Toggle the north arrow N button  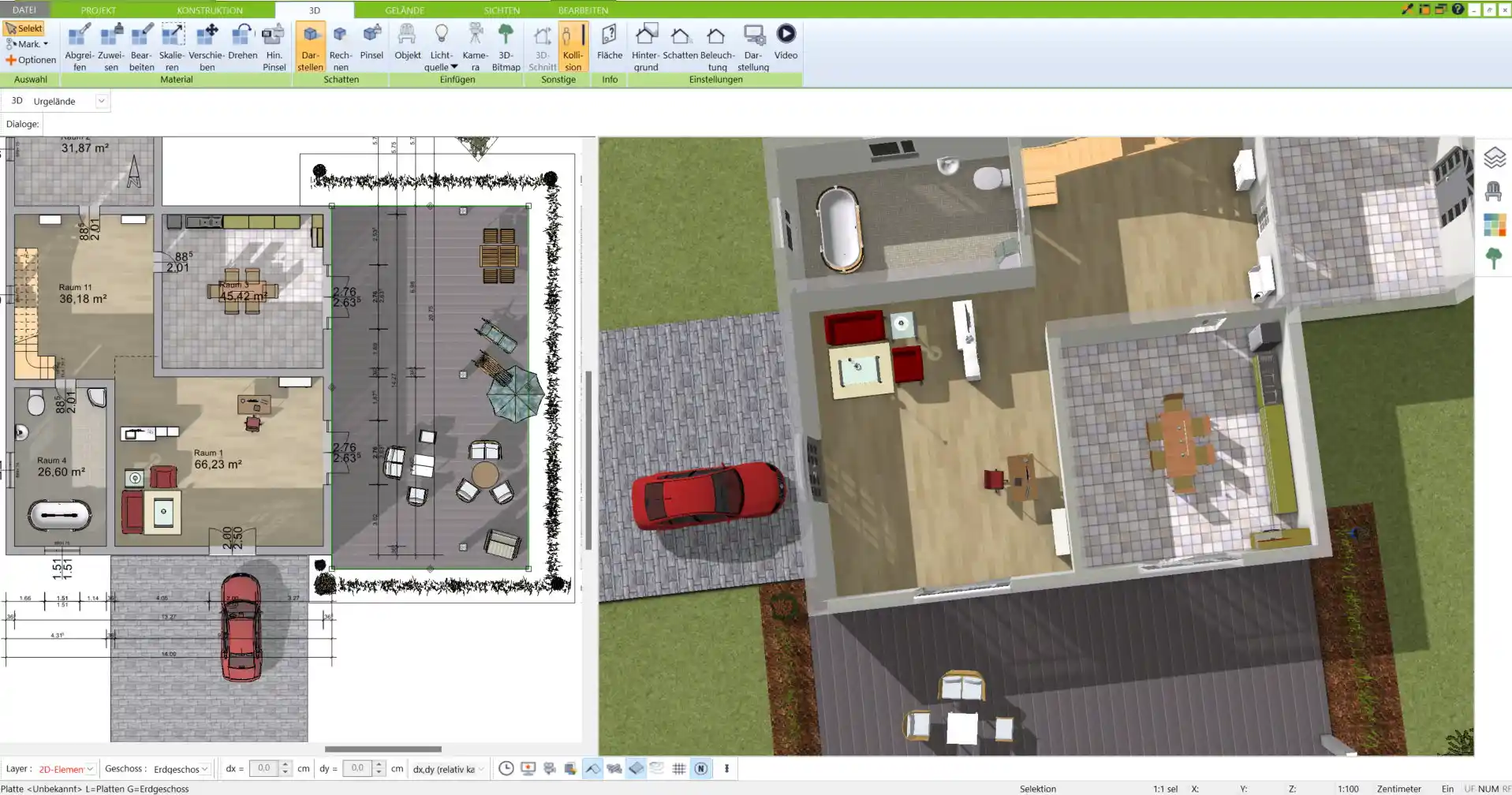point(700,768)
